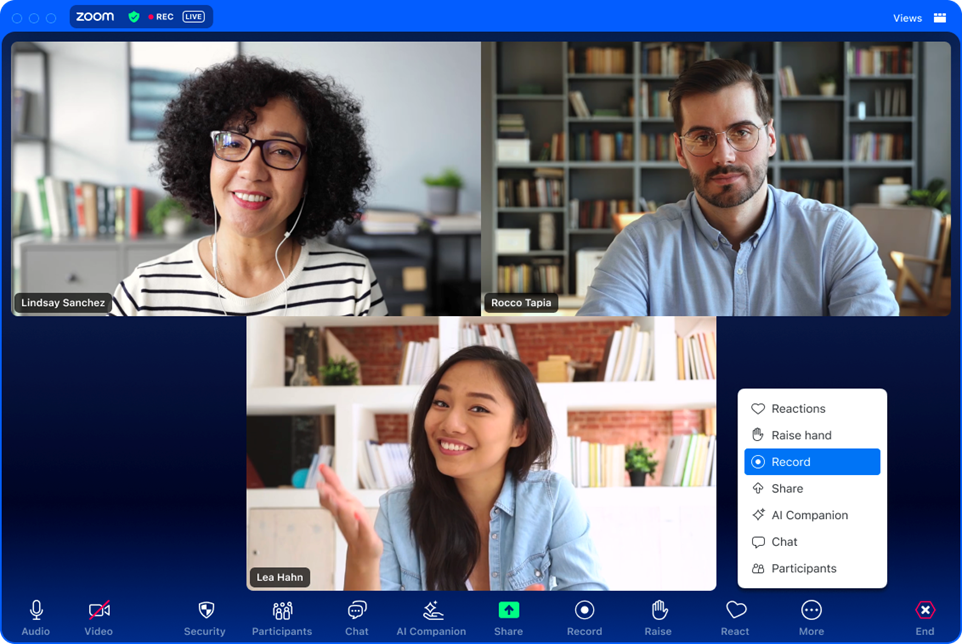This screenshot has height=644, width=962.
Task: Open the Views layout selector
Action: pyautogui.click(x=920, y=18)
